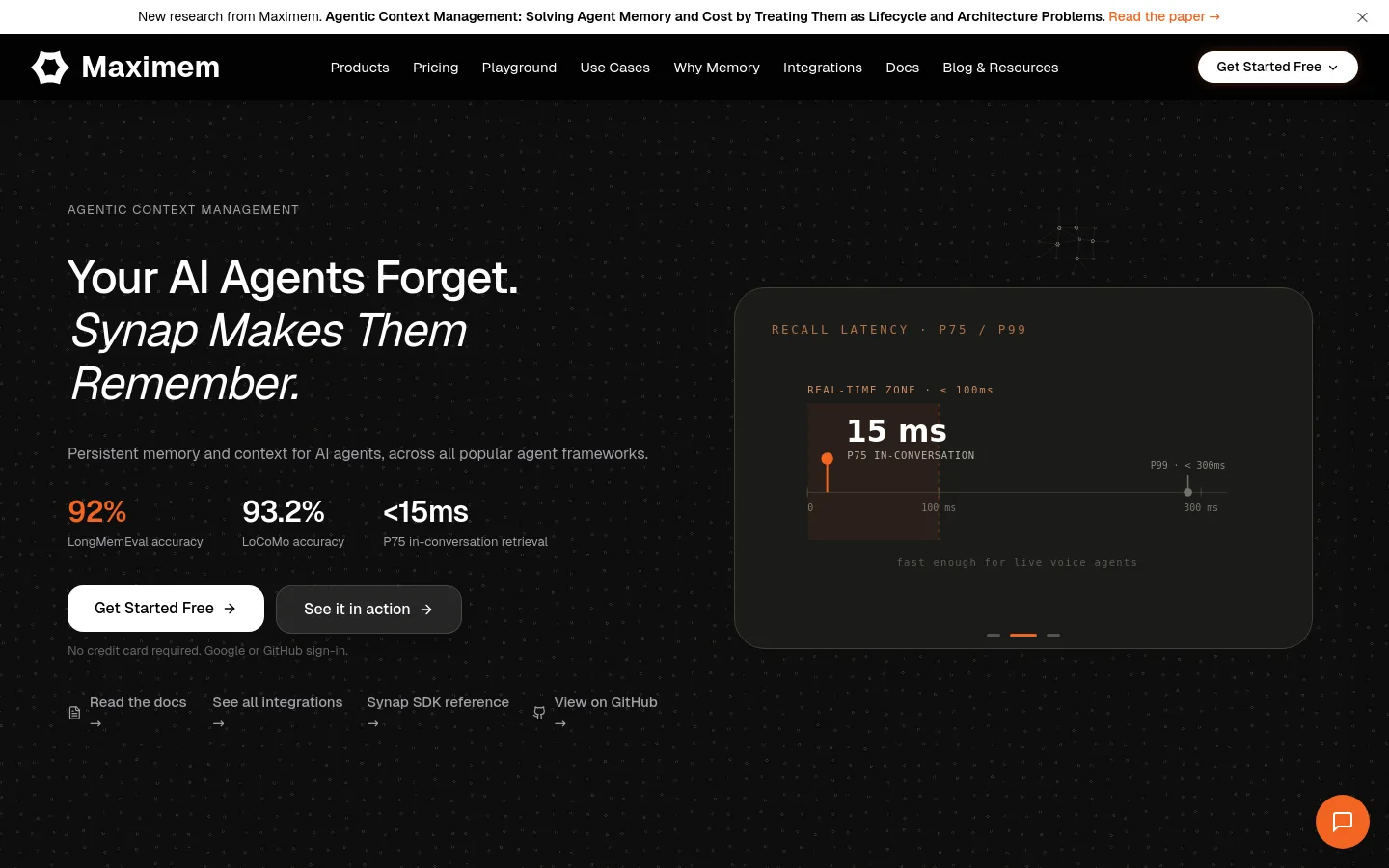Open the Products menu

pyautogui.click(x=360, y=68)
